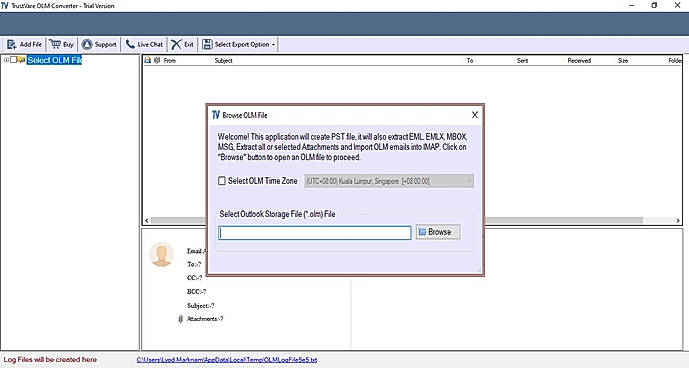Click the folder icon in the tree
Screen dimensions: 689x368
21,60
